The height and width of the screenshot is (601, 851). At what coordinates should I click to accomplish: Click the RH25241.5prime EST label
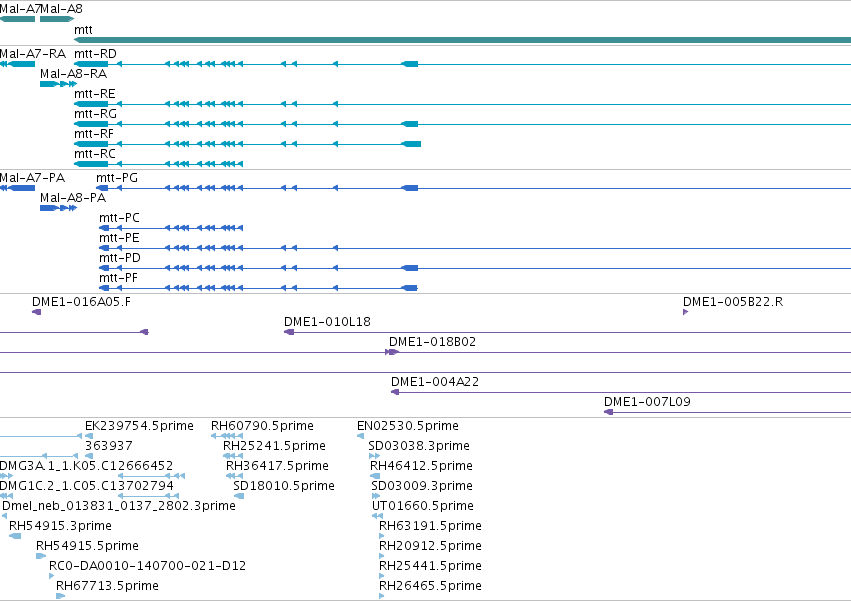click(274, 446)
